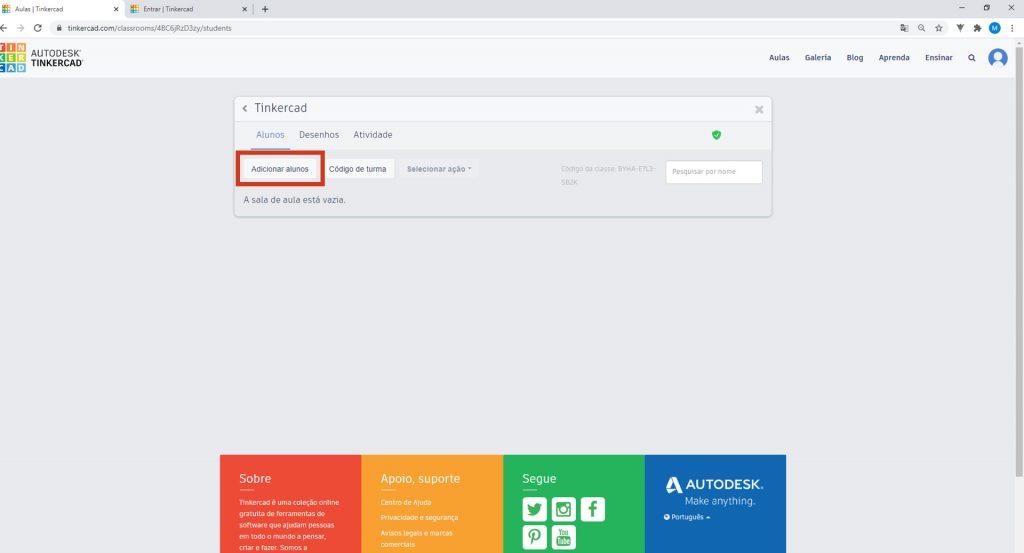
Task: Click the Segue footer heading
Action: click(539, 479)
